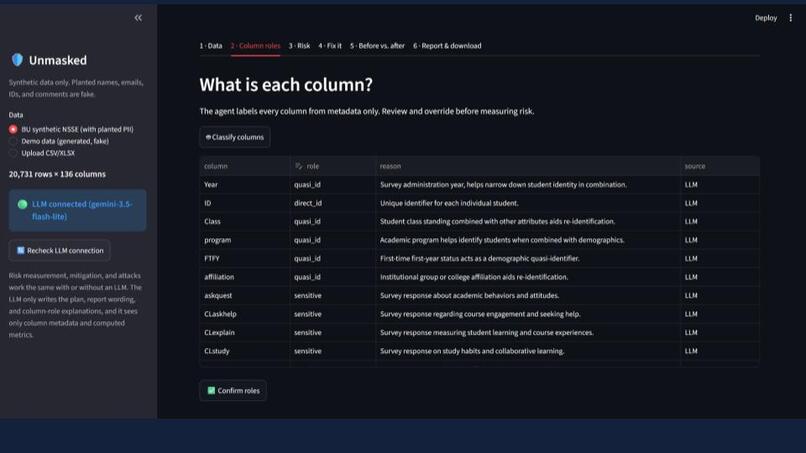806x453 pixels.
Task: Click reason 'Academic program helps identify students' cell
Action: click(528, 240)
